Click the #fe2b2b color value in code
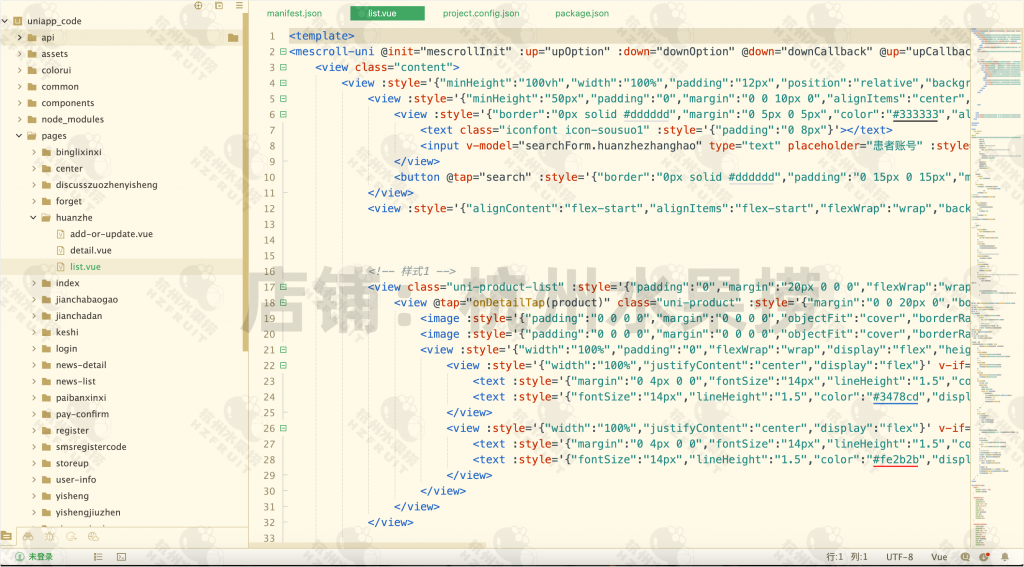Screen dimensions: 1024x567 pyautogui.click(x=899, y=460)
